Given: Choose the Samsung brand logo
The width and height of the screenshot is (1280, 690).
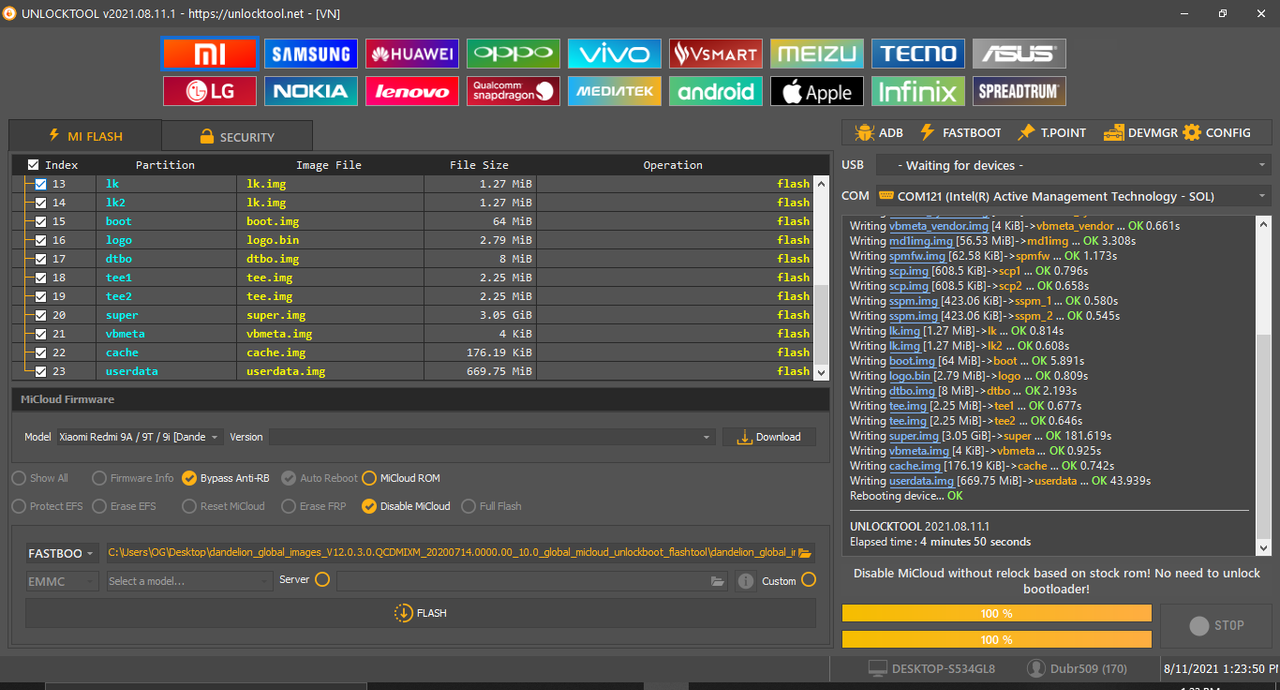Looking at the screenshot, I should 311,53.
